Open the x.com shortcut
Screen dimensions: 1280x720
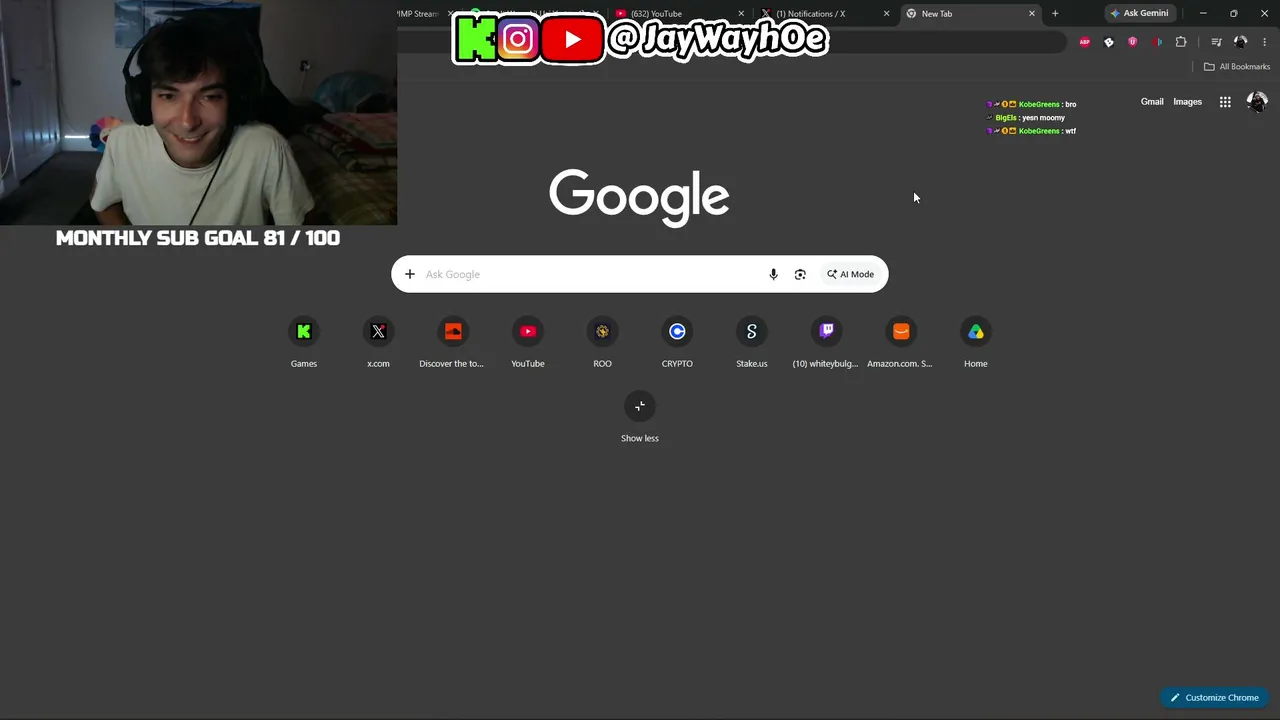coord(378,343)
